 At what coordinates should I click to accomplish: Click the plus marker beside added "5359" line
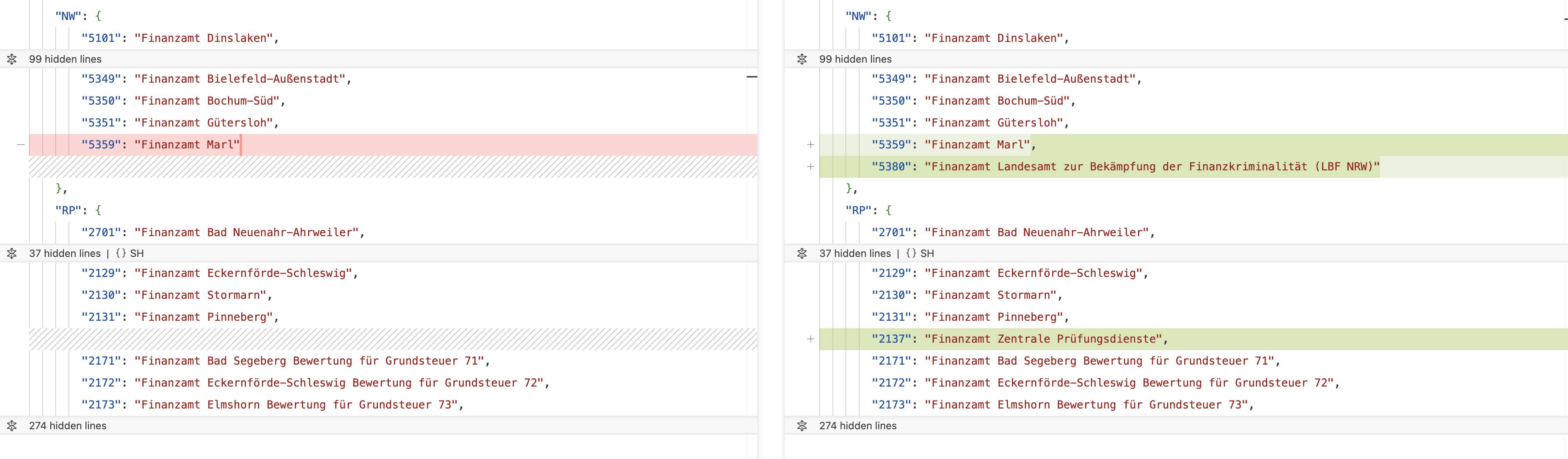click(x=811, y=145)
